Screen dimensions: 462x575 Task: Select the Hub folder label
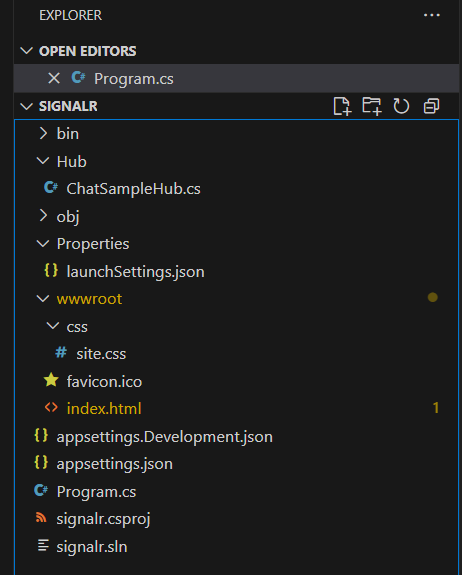coord(72,161)
